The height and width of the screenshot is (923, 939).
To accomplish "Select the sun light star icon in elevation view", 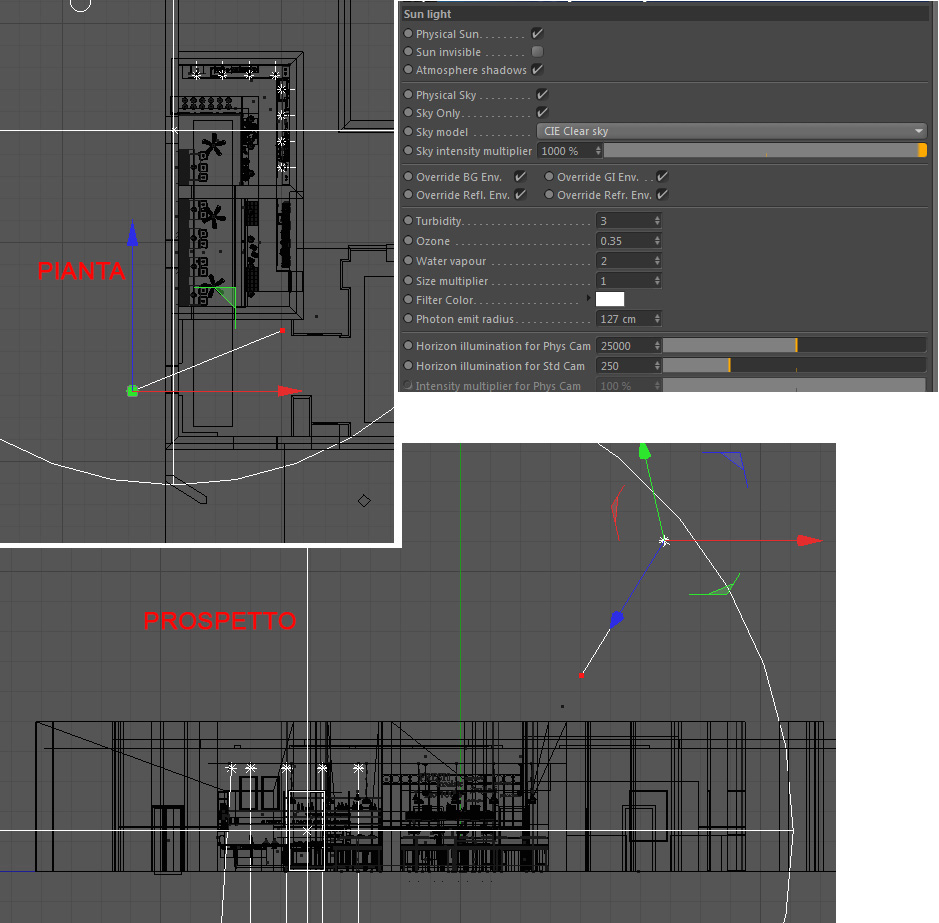I will [x=664, y=541].
